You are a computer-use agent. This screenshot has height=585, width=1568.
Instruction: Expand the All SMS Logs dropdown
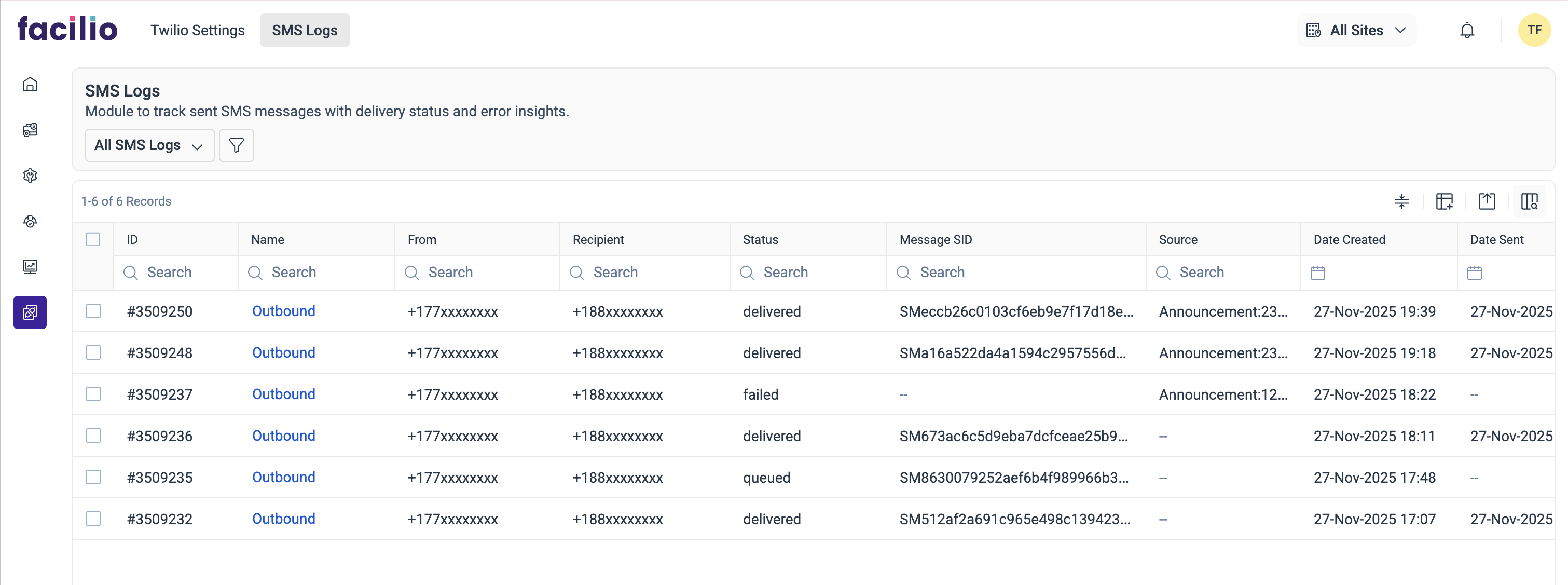tap(149, 145)
